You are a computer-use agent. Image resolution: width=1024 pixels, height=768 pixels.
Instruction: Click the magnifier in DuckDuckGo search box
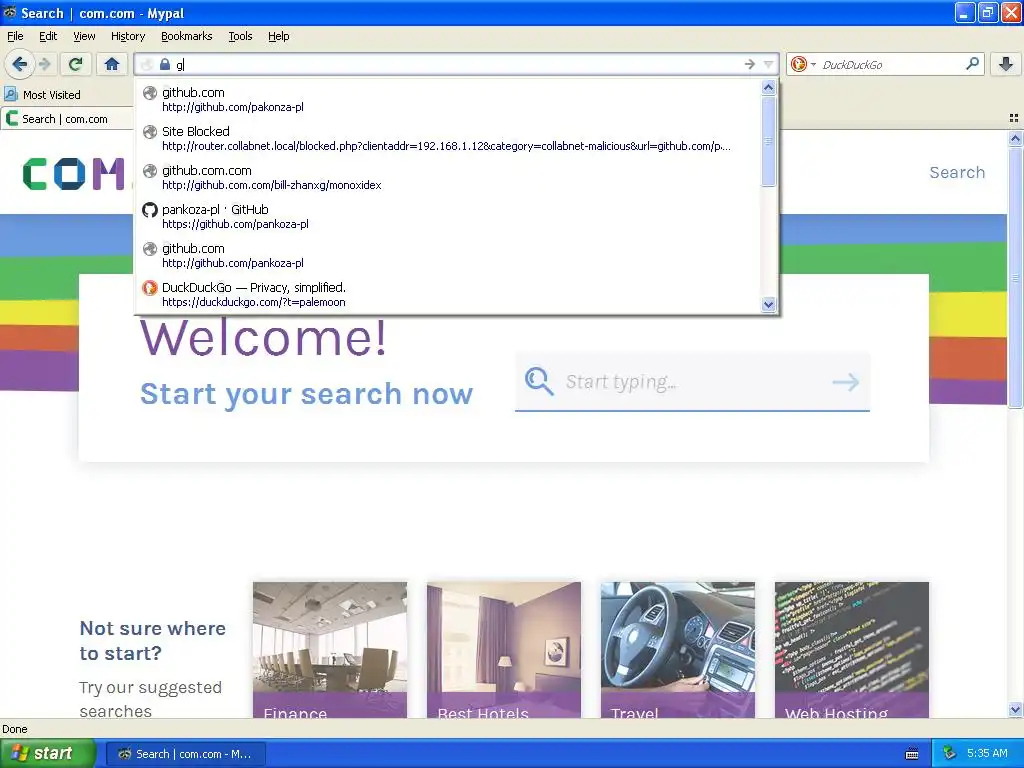[x=972, y=63]
